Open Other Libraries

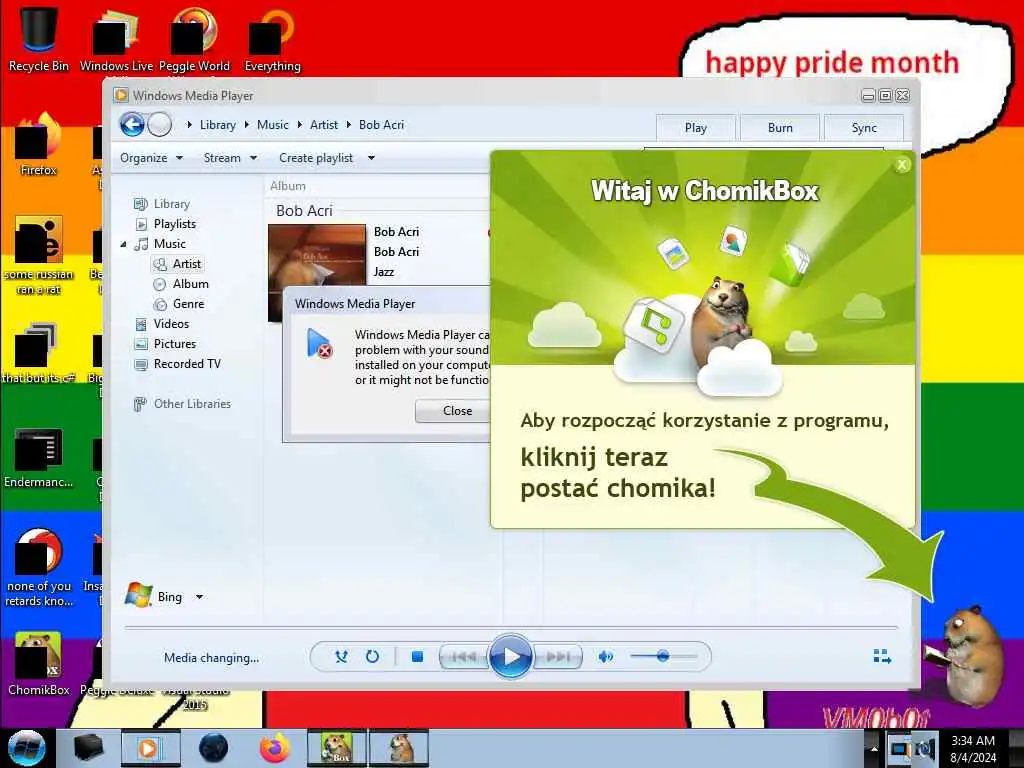pyautogui.click(x=192, y=404)
